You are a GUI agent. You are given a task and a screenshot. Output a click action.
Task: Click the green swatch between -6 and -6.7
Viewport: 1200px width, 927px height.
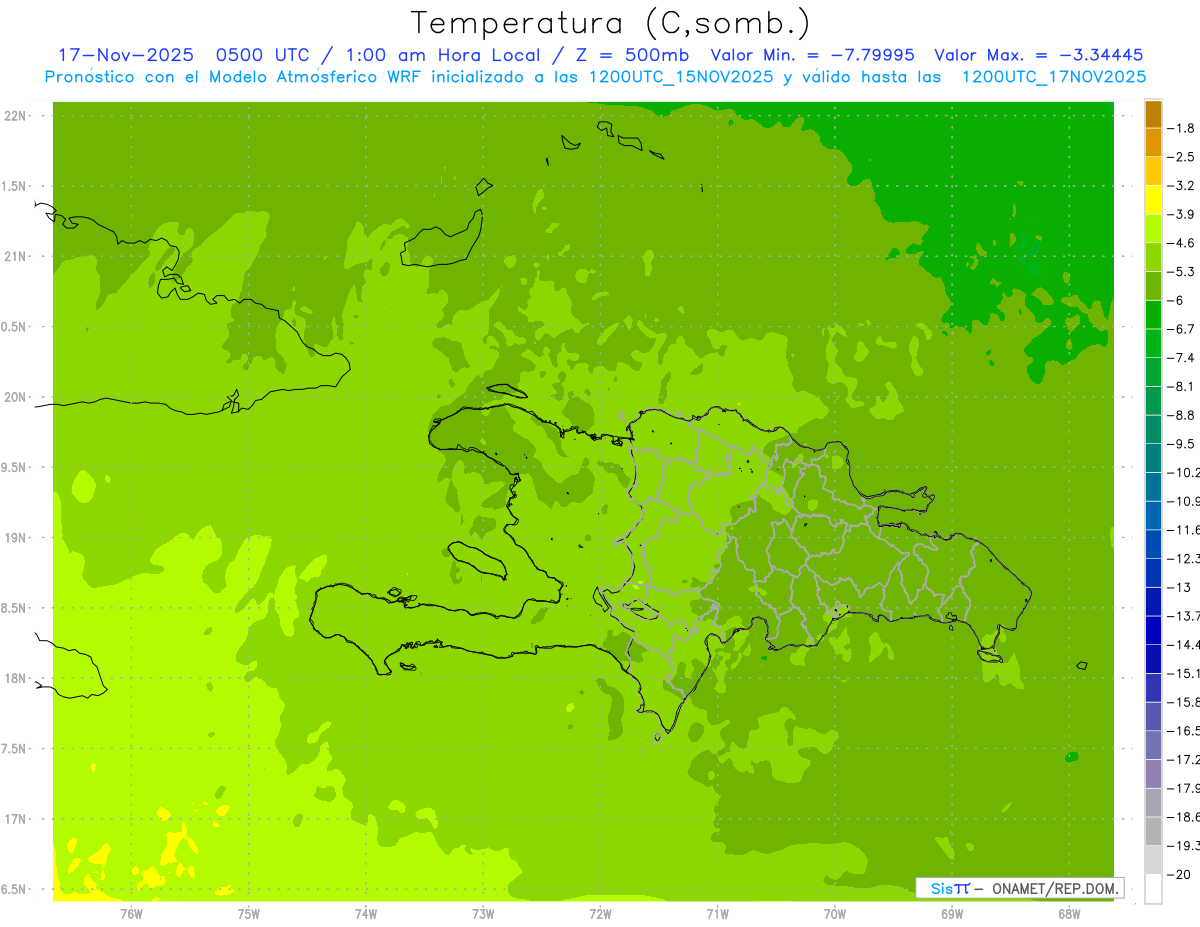pyautogui.click(x=1153, y=315)
